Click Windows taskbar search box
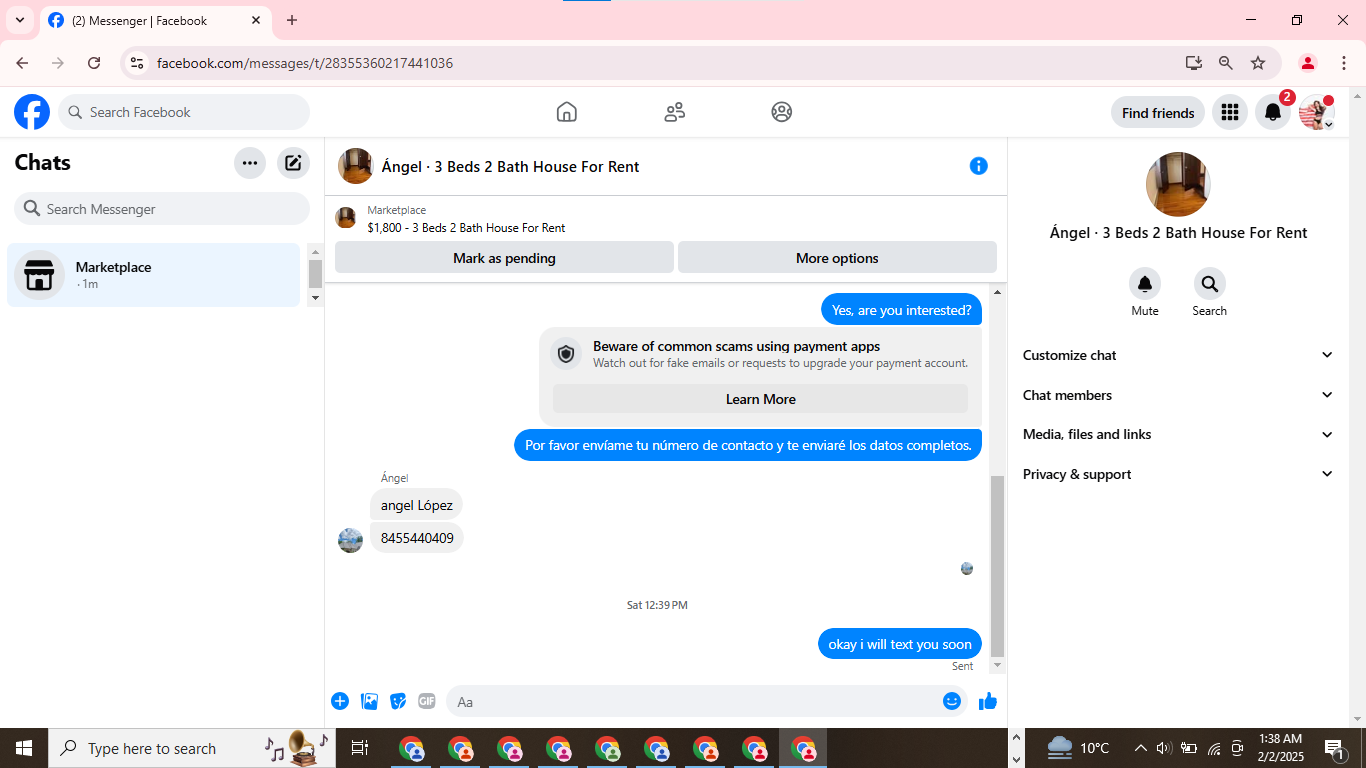This screenshot has height=768, width=1366. [x=190, y=748]
